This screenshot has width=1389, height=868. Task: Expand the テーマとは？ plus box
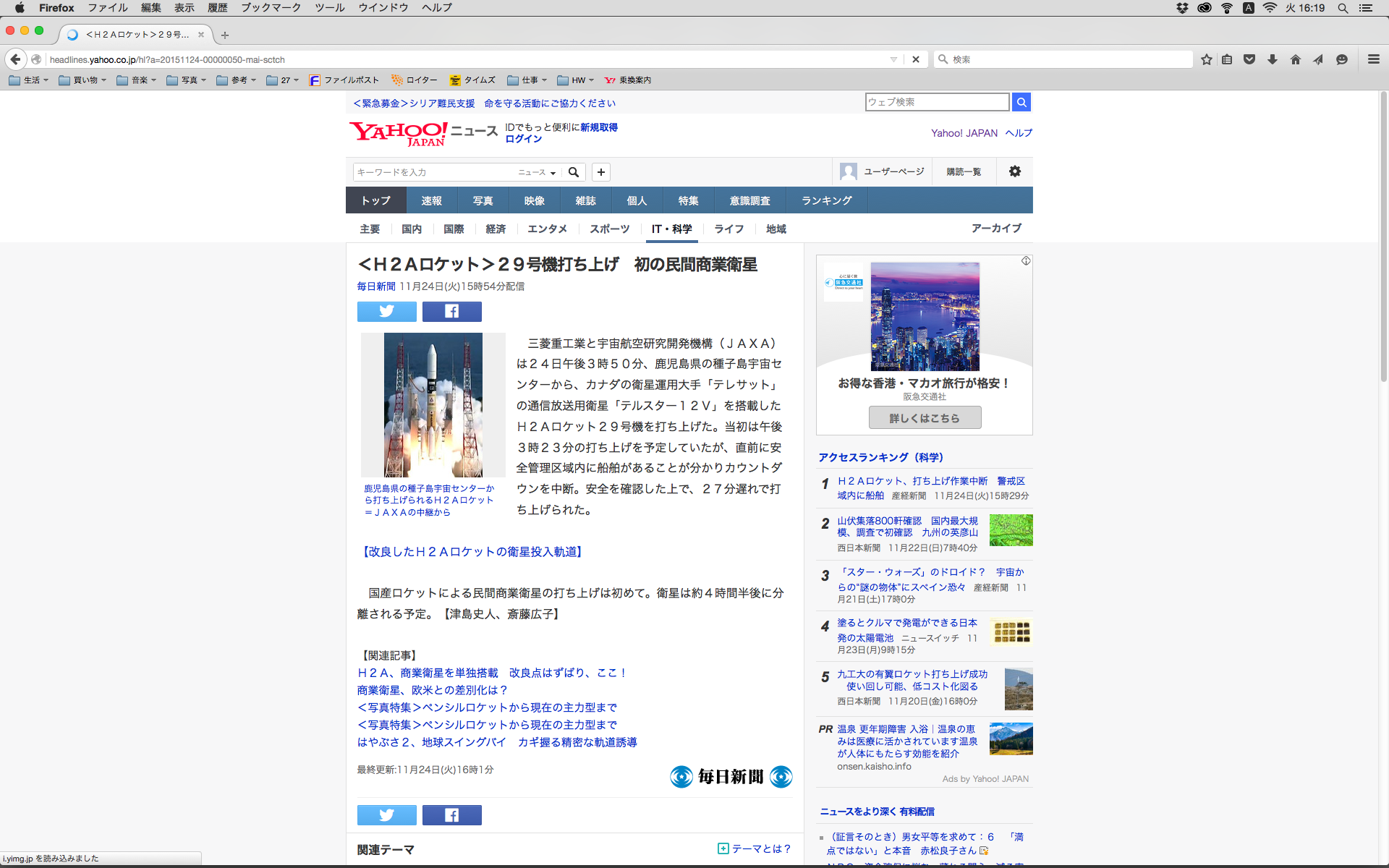click(x=723, y=848)
